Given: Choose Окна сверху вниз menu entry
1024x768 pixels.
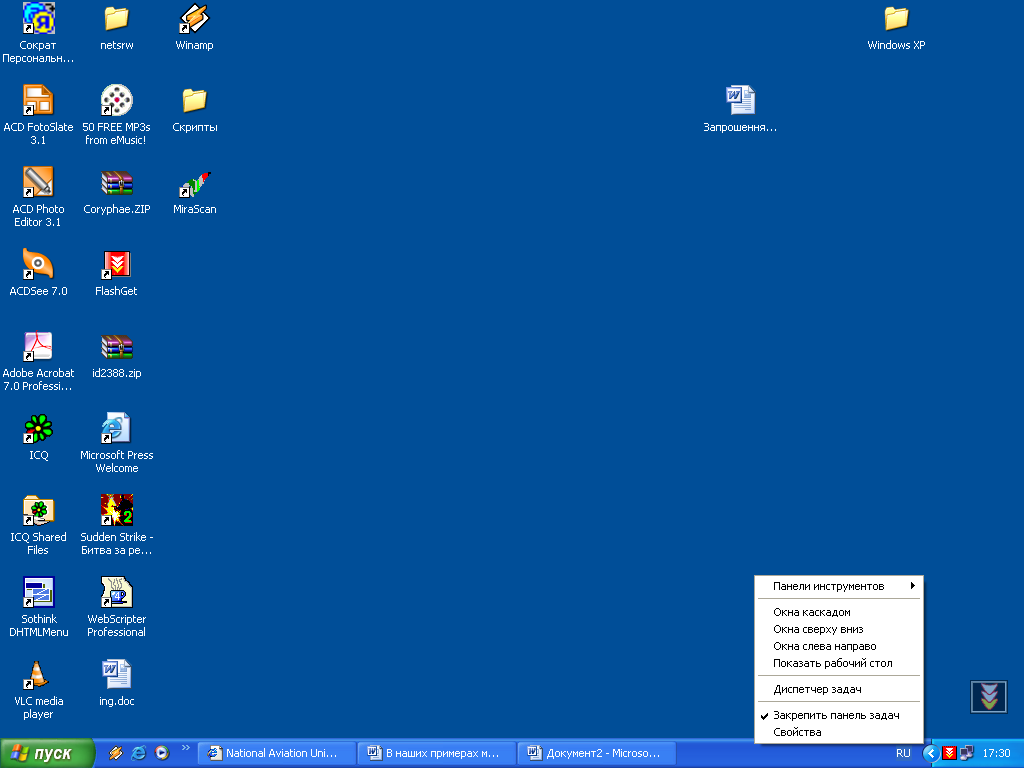Looking at the screenshot, I should click(x=839, y=629).
